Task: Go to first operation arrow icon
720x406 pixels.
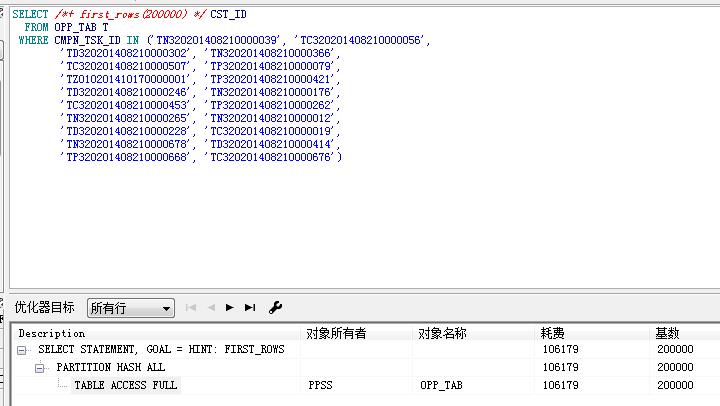Action: 191,308
